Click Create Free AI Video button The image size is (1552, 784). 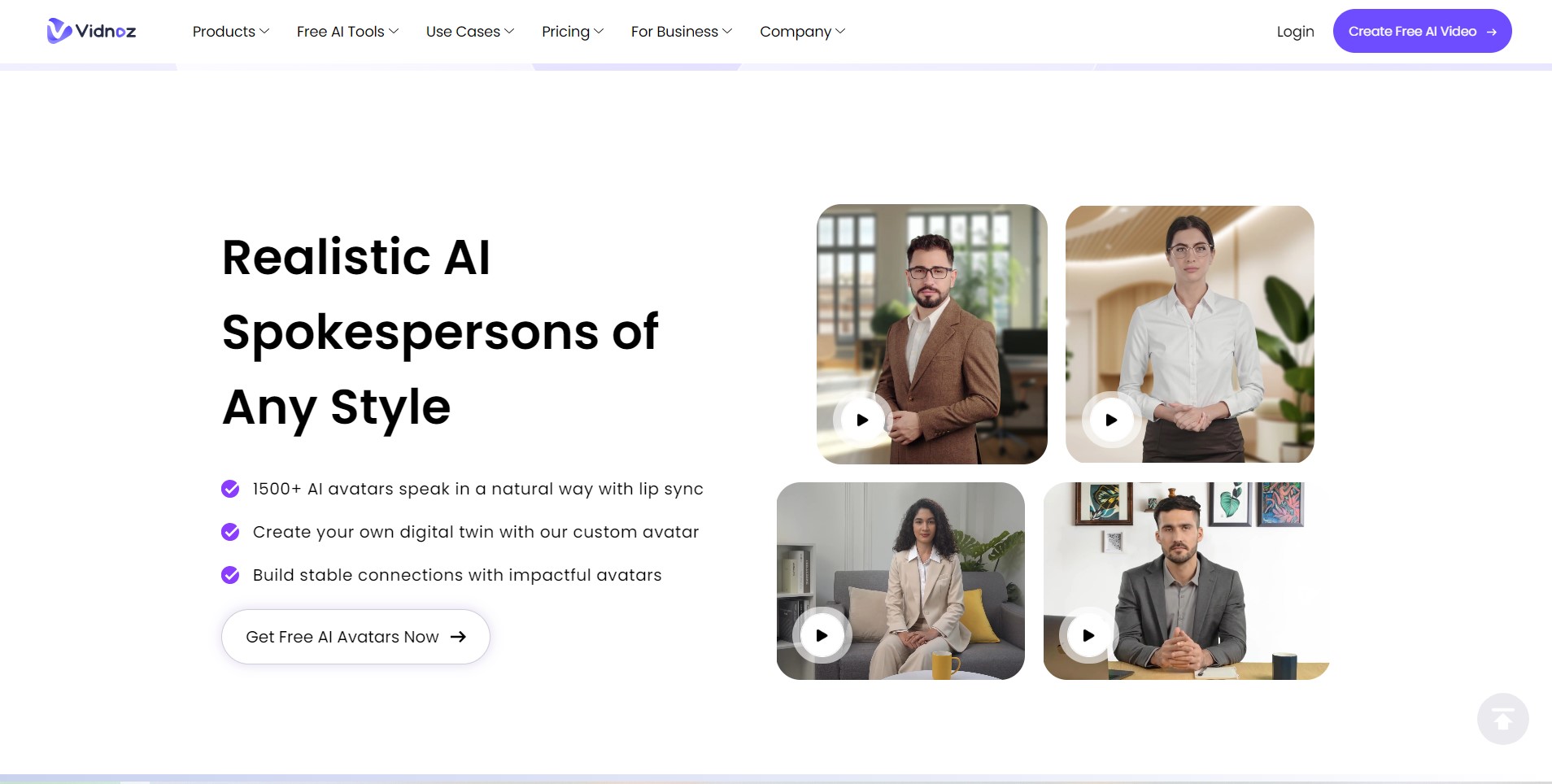[x=1422, y=31]
